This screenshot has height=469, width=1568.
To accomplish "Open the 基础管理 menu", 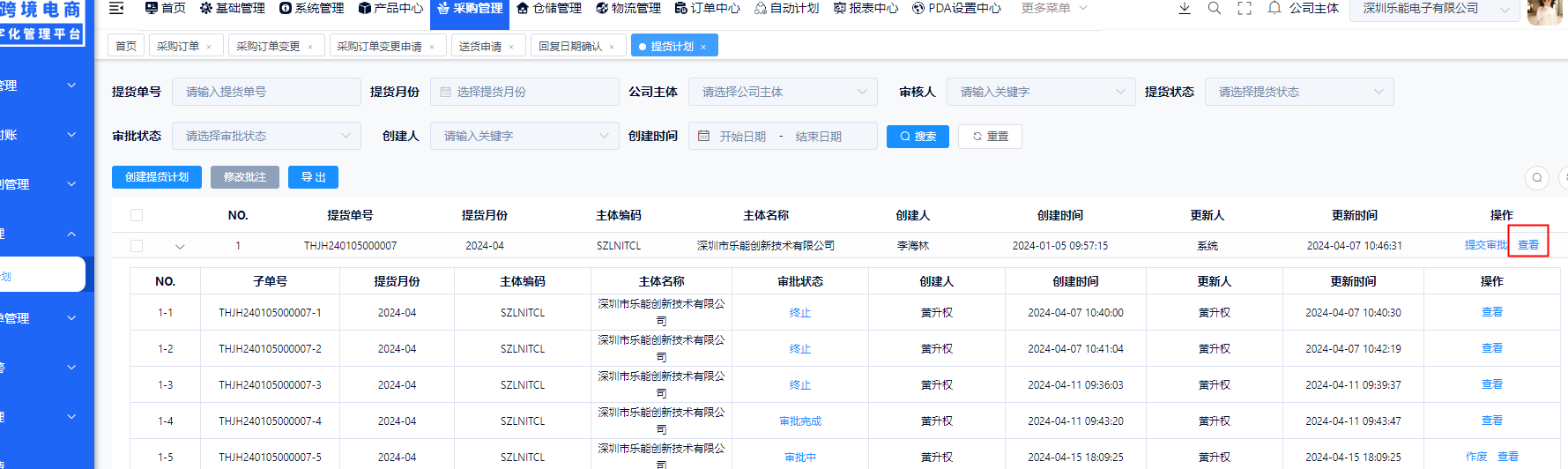I will (x=233, y=8).
